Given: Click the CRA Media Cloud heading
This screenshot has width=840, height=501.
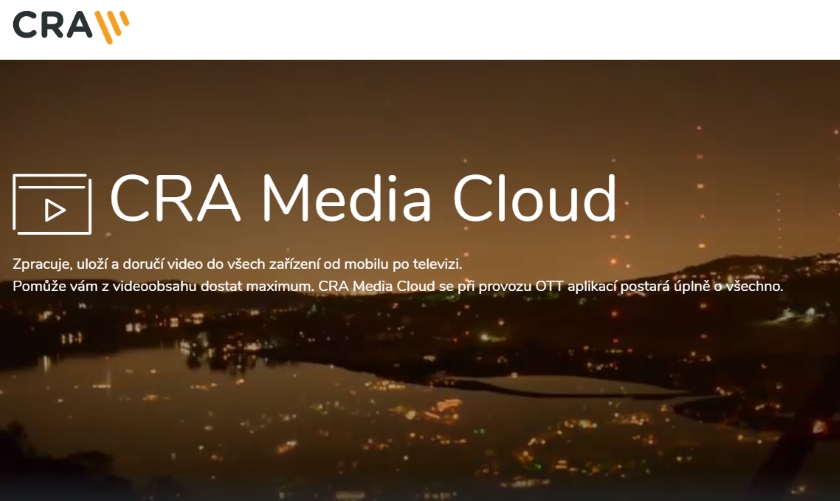Looking at the screenshot, I should click(x=364, y=198).
